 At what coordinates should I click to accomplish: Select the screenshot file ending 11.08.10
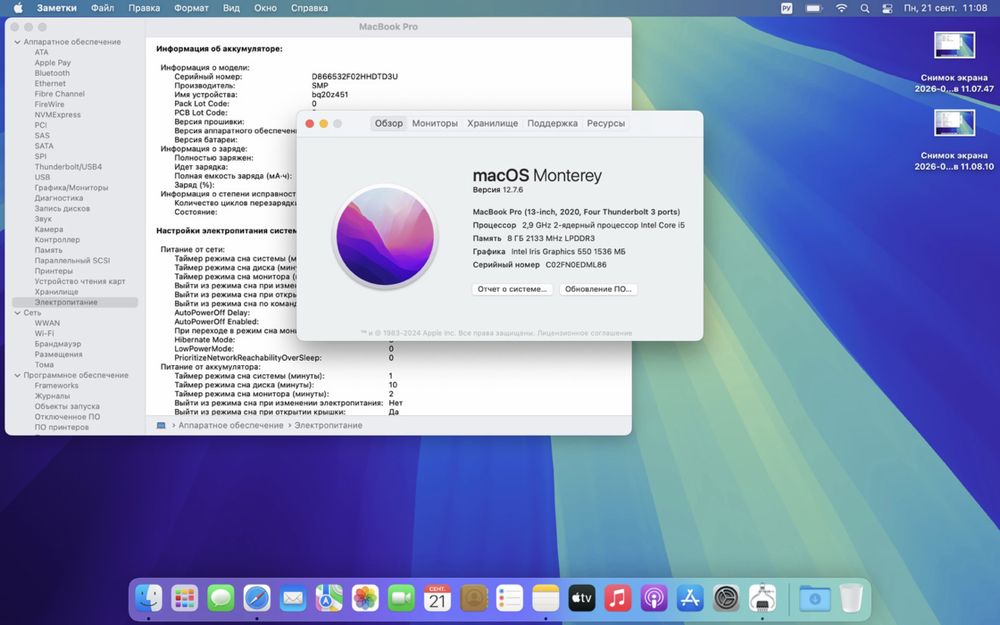click(x=954, y=140)
